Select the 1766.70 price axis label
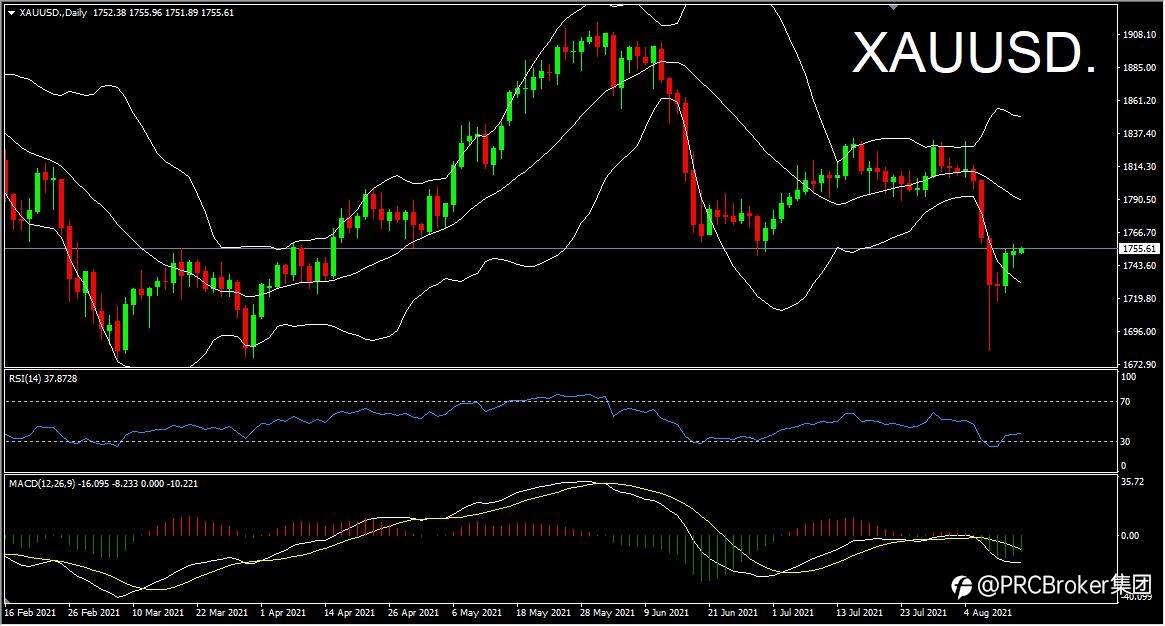 [x=1139, y=232]
